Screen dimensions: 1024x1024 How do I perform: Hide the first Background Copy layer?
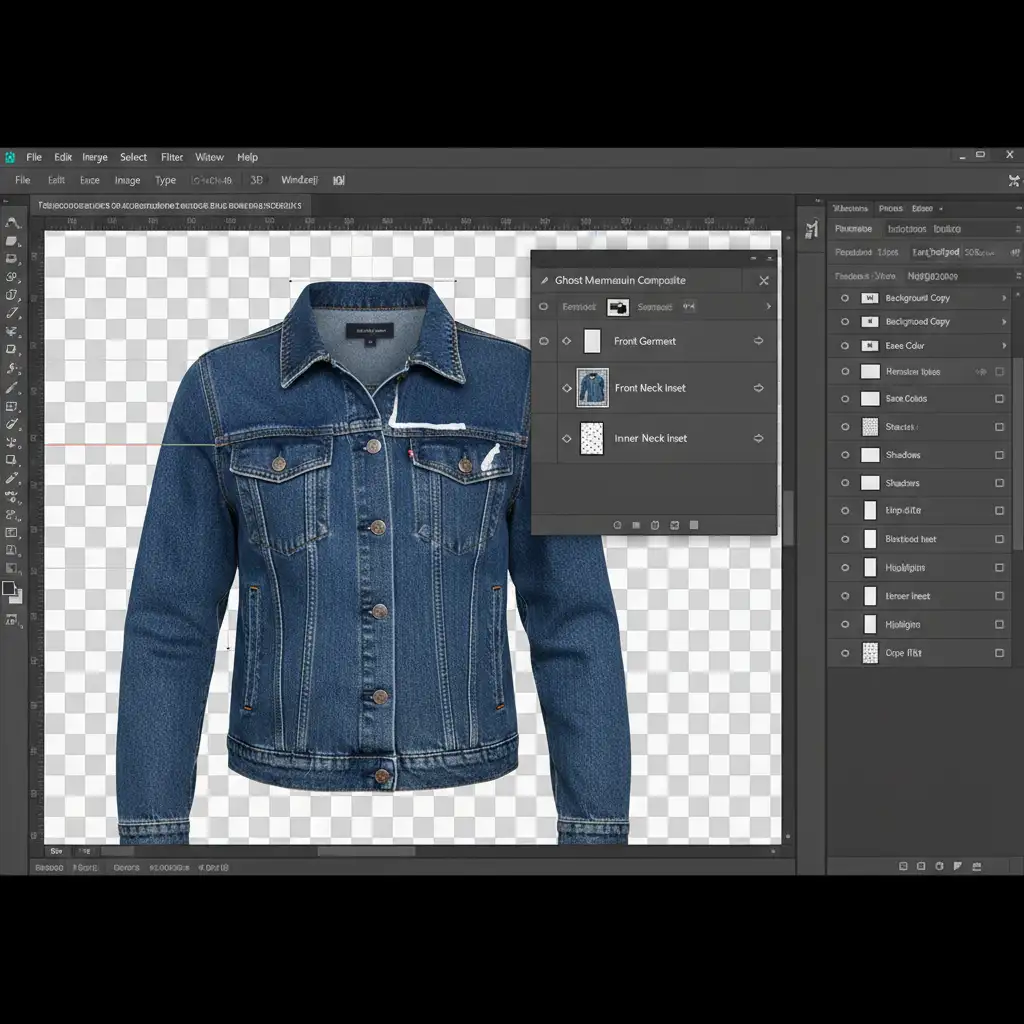(845, 298)
